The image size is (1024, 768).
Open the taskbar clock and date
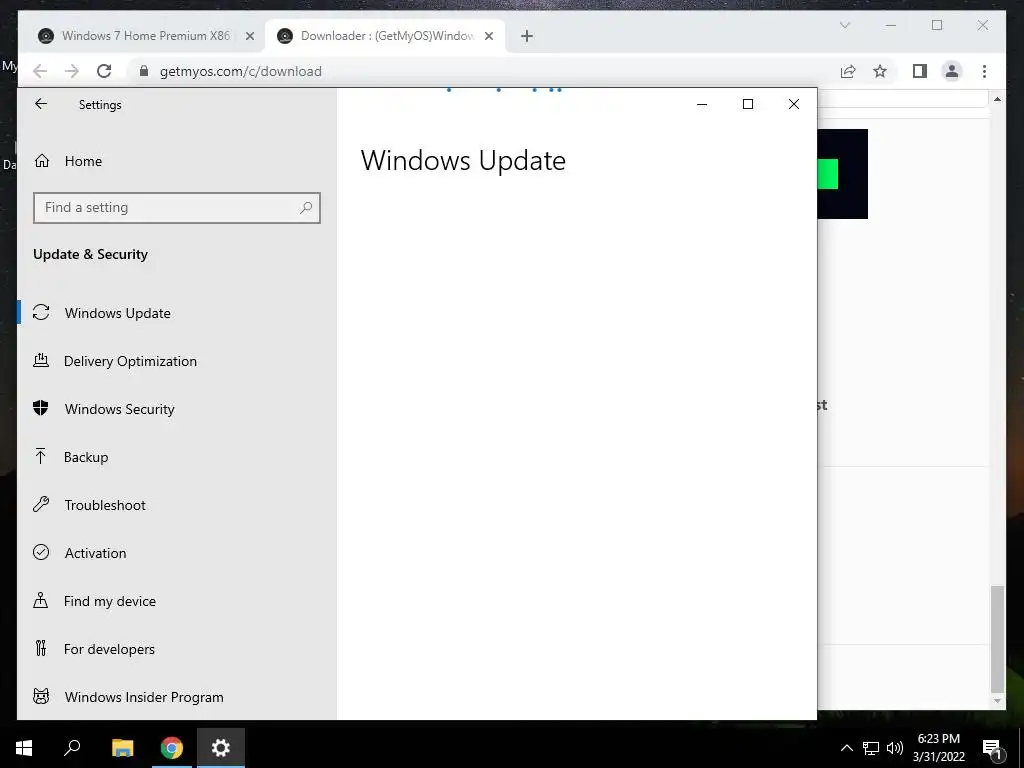pyautogui.click(x=939, y=748)
